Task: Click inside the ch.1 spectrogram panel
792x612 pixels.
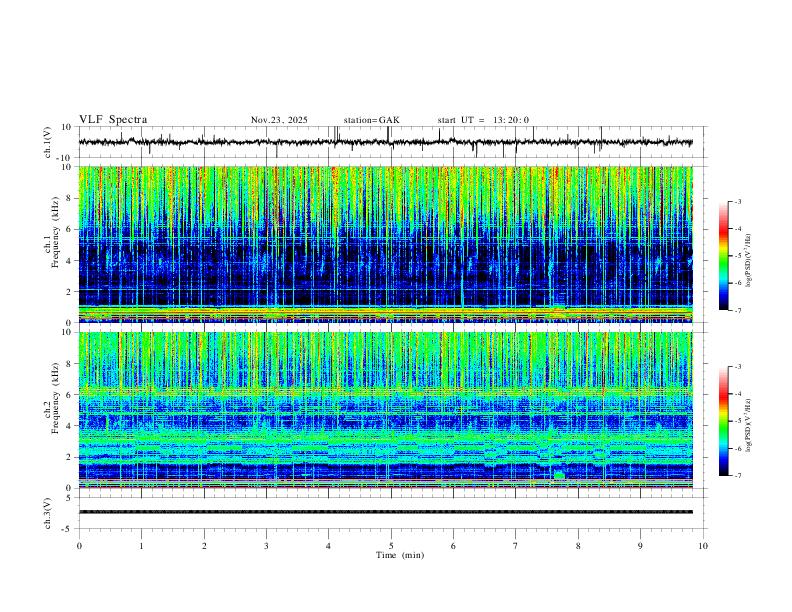Action: coord(386,244)
